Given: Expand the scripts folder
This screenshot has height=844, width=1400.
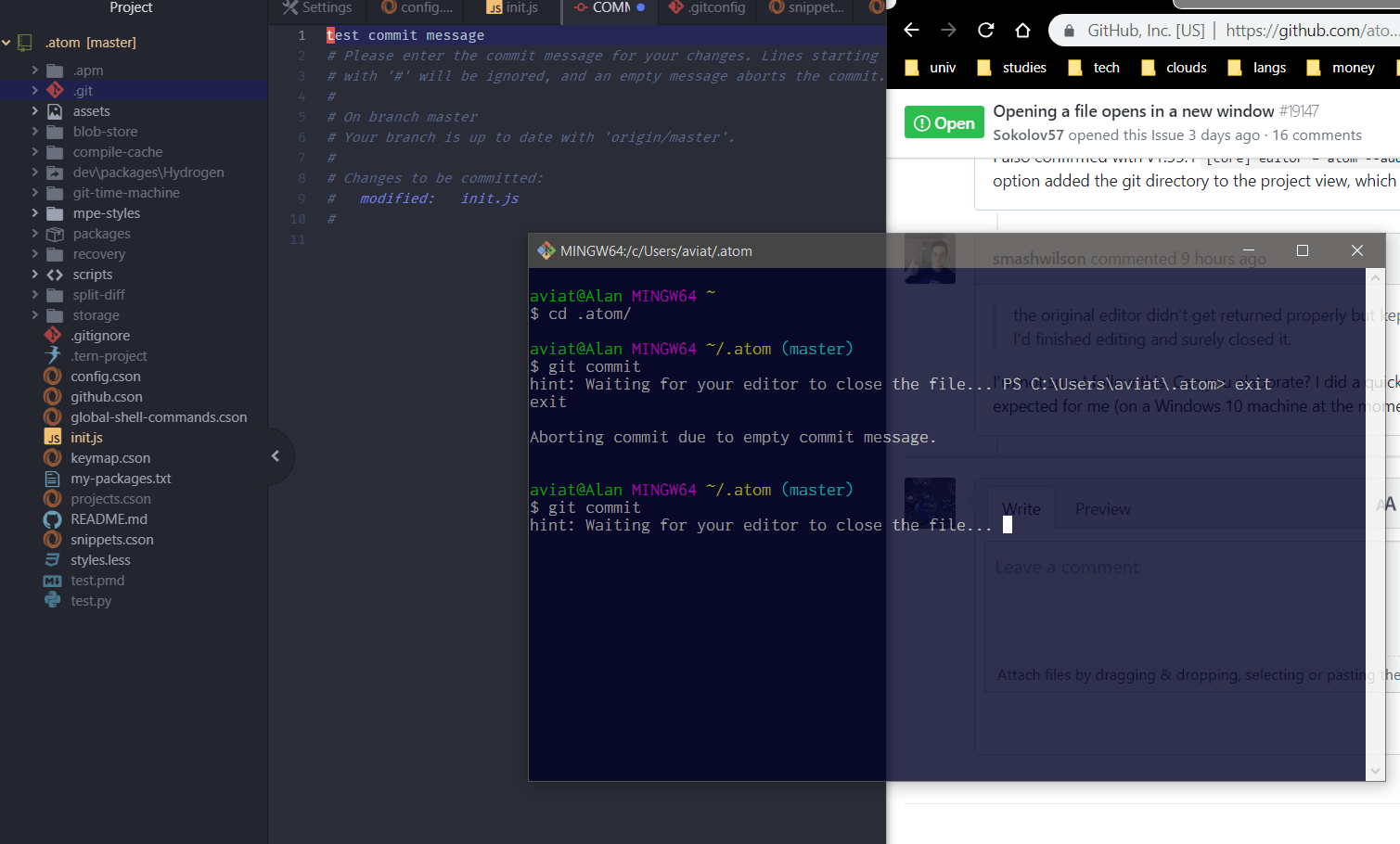Looking at the screenshot, I should [x=35, y=275].
